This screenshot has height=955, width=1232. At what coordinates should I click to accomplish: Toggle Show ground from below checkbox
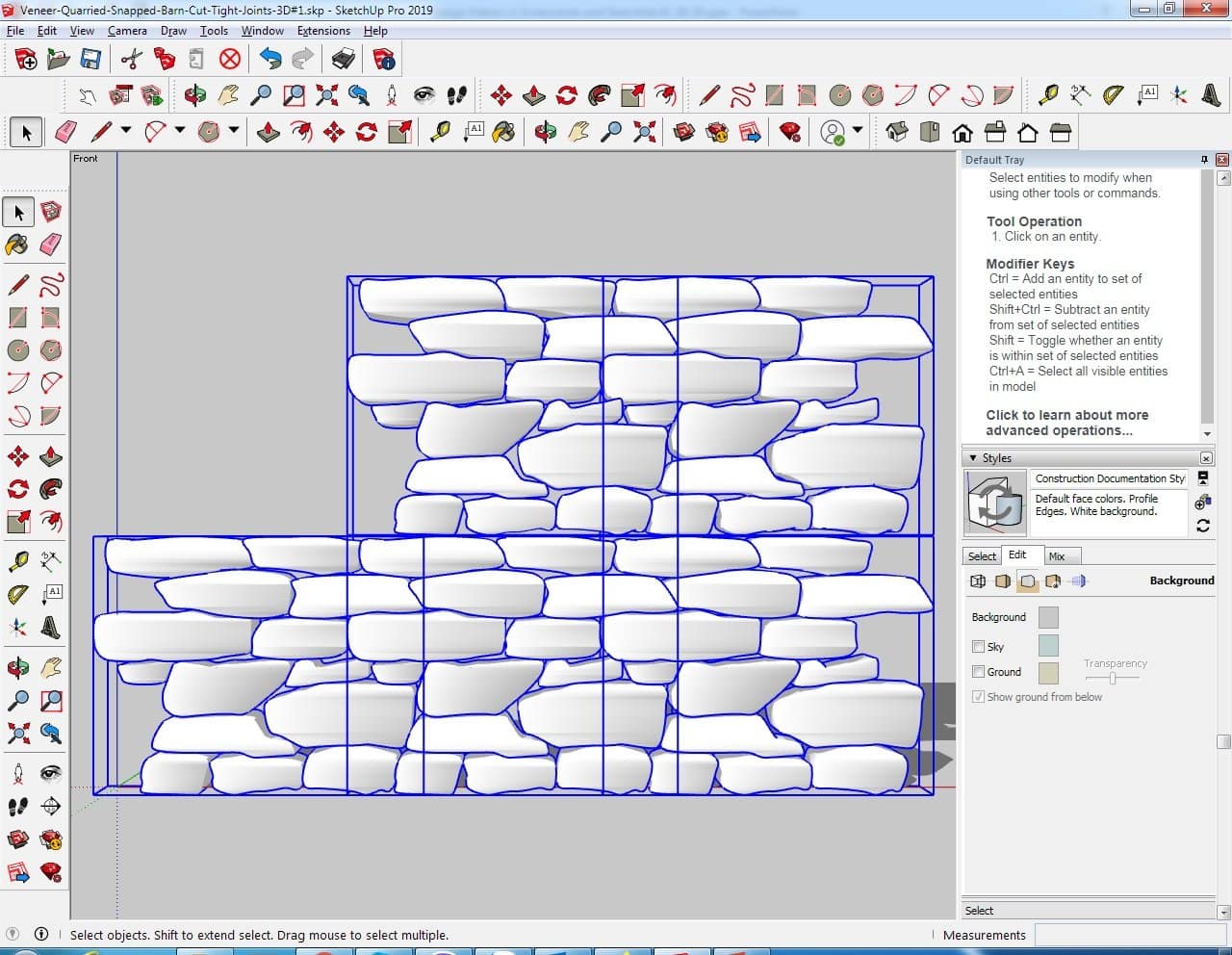tap(978, 697)
